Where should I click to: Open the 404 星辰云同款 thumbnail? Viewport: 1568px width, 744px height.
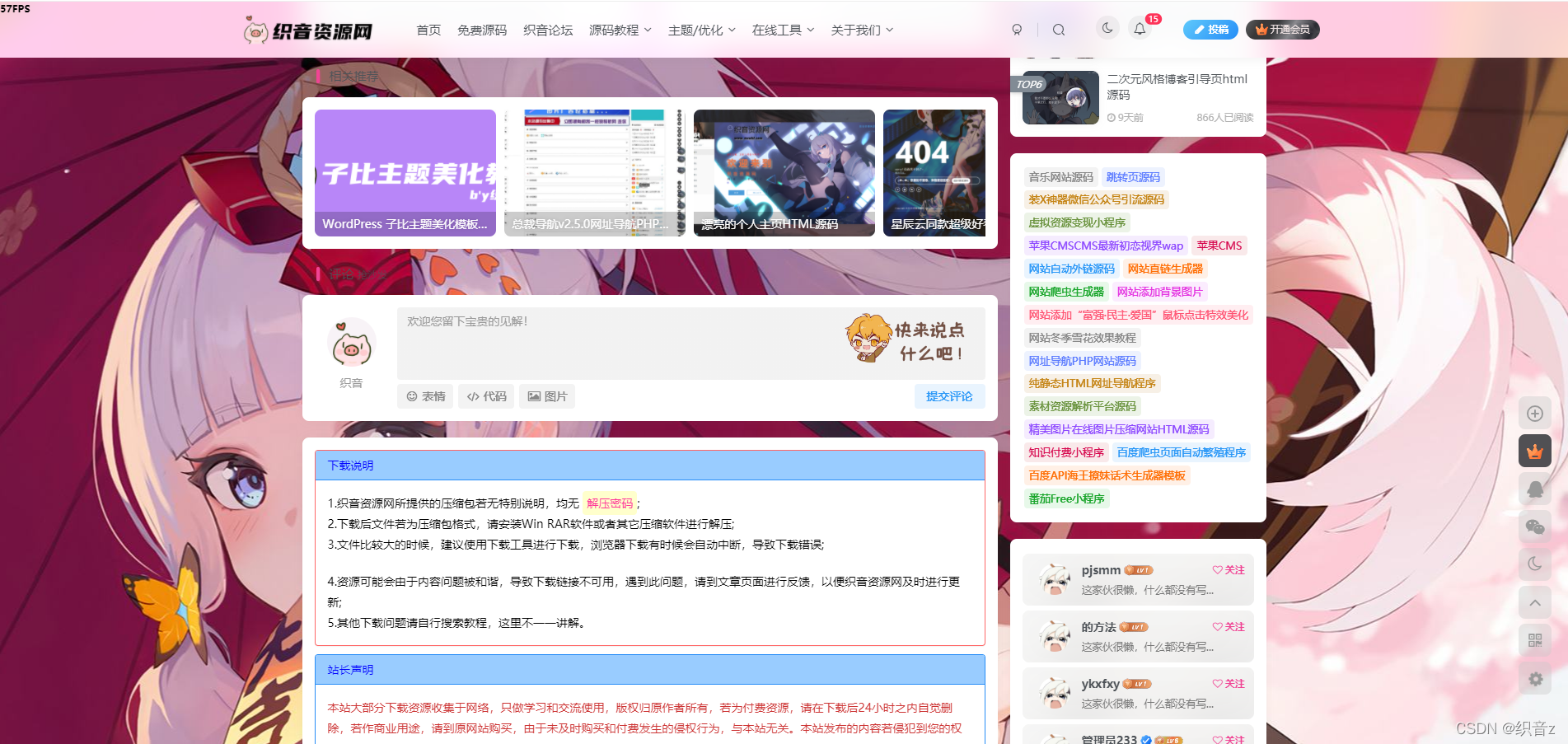point(934,173)
